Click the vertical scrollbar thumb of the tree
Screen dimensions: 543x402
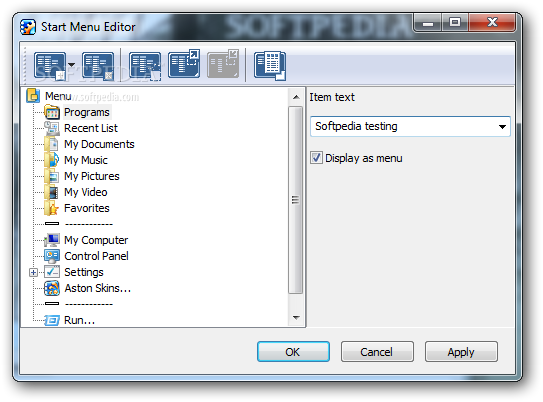point(296,200)
